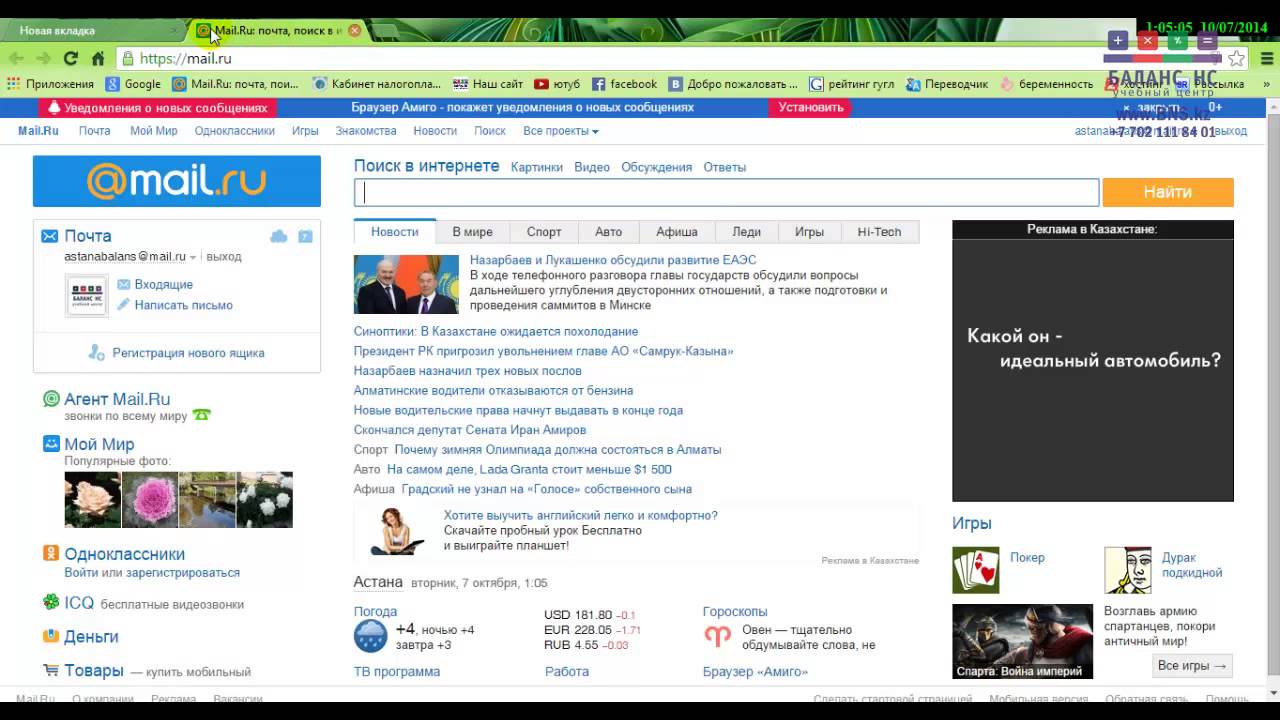Bookmark this page with the star icon
1280x720 pixels.
click(1237, 59)
